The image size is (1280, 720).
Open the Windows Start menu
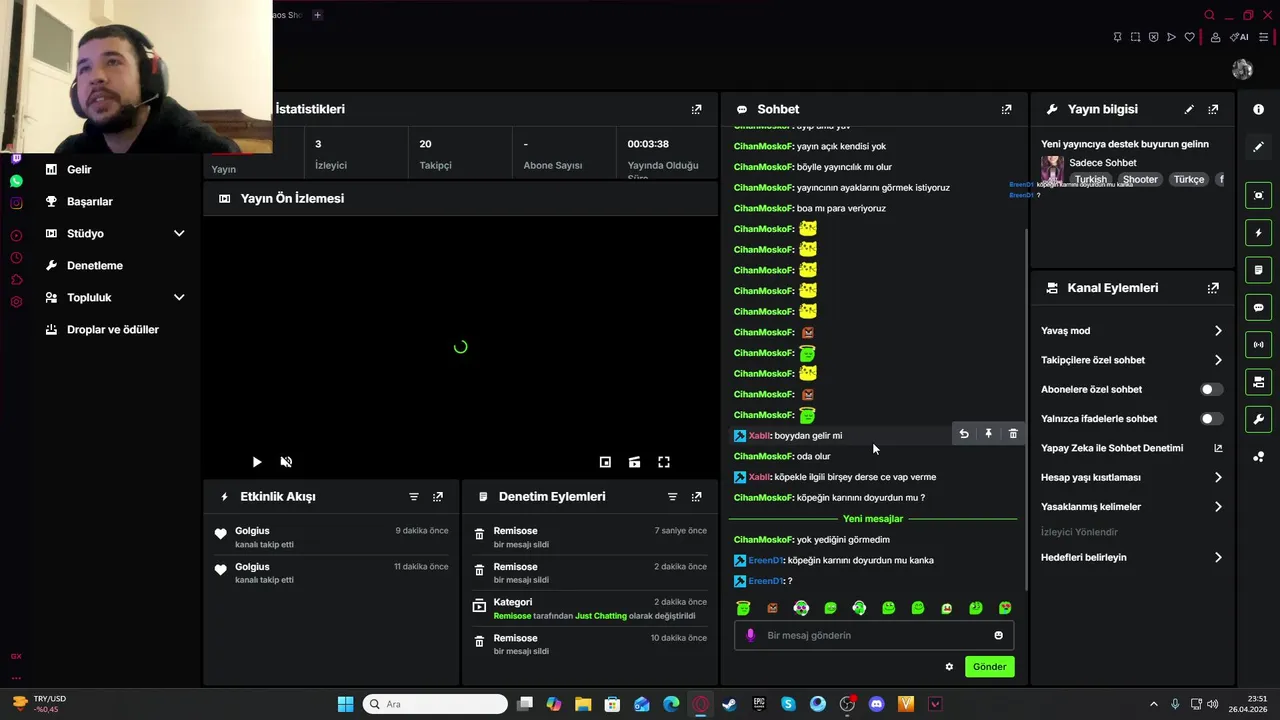tap(345, 704)
